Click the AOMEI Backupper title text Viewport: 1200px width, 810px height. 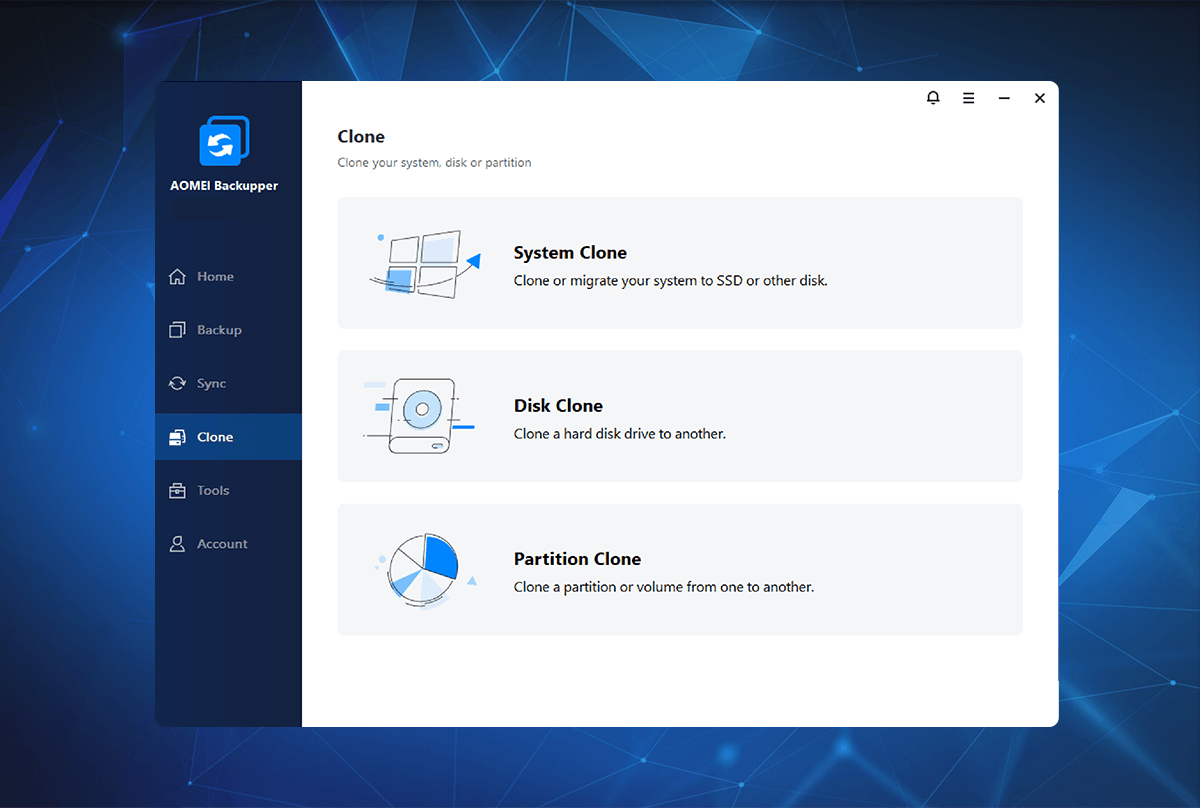tap(224, 184)
